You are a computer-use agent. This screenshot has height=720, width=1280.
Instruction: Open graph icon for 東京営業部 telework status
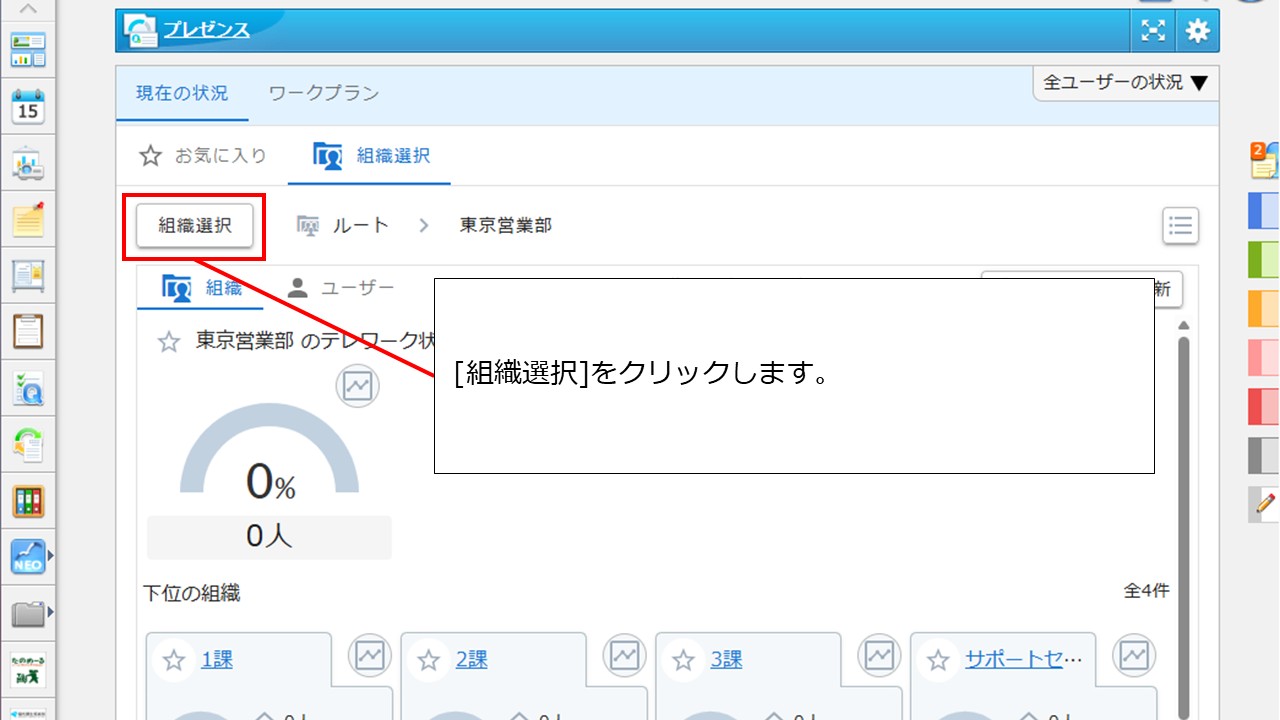(357, 386)
